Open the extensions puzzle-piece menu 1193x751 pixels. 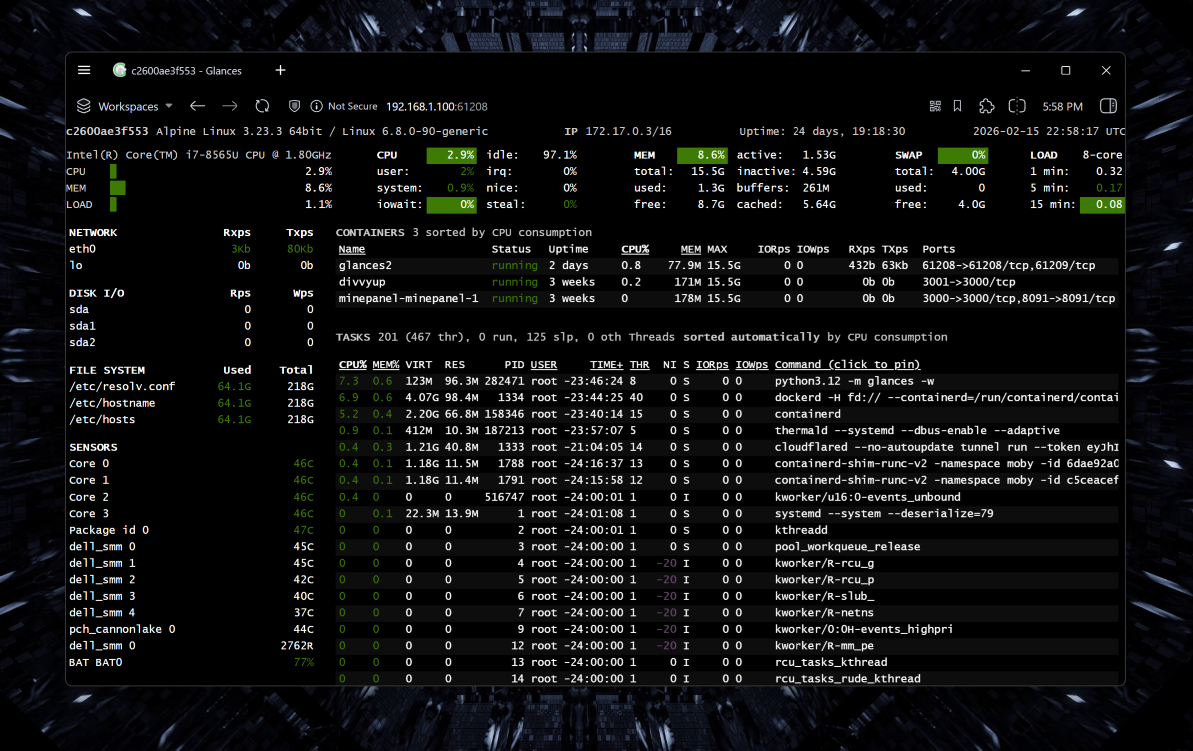pyautogui.click(x=987, y=105)
